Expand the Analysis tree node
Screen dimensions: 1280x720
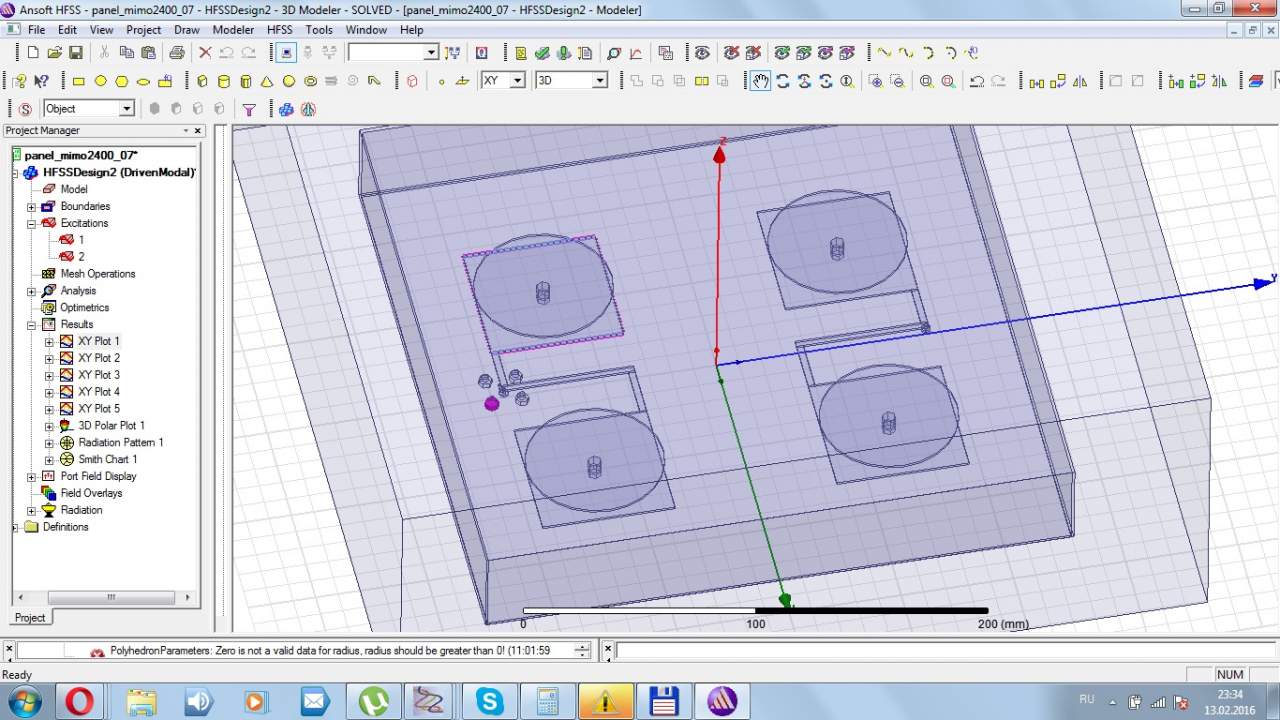tap(31, 291)
